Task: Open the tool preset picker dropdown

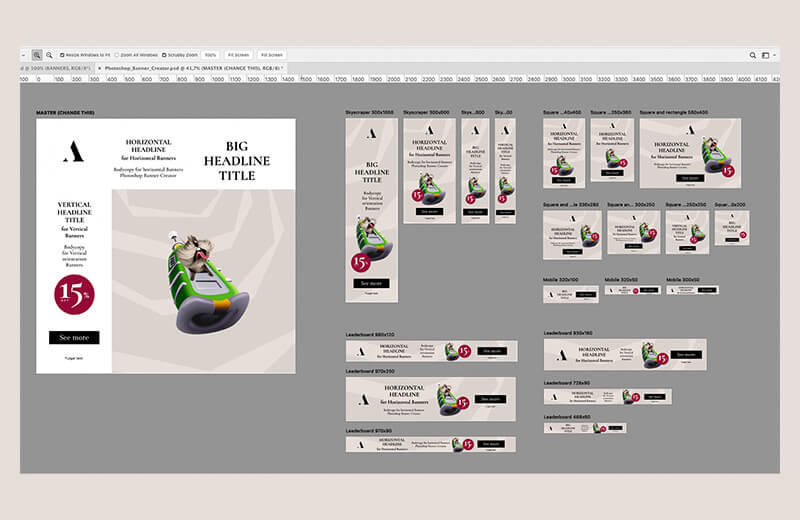Action: coord(24,55)
